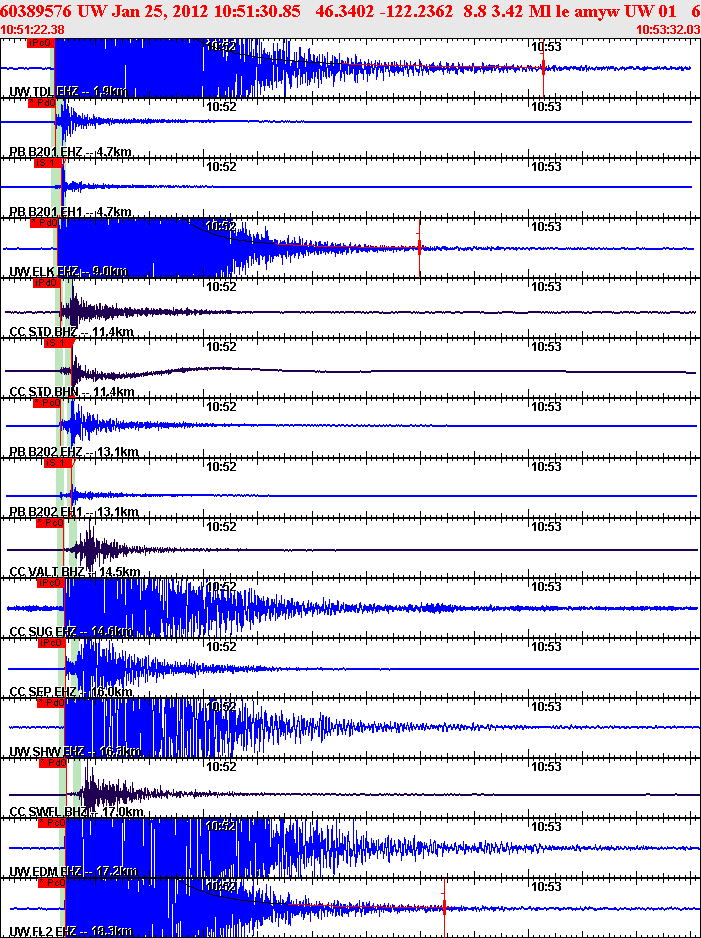This screenshot has height=938, width=701.
Task: Click the '10:52' time label on CC VALT trace
Action: coord(221,526)
